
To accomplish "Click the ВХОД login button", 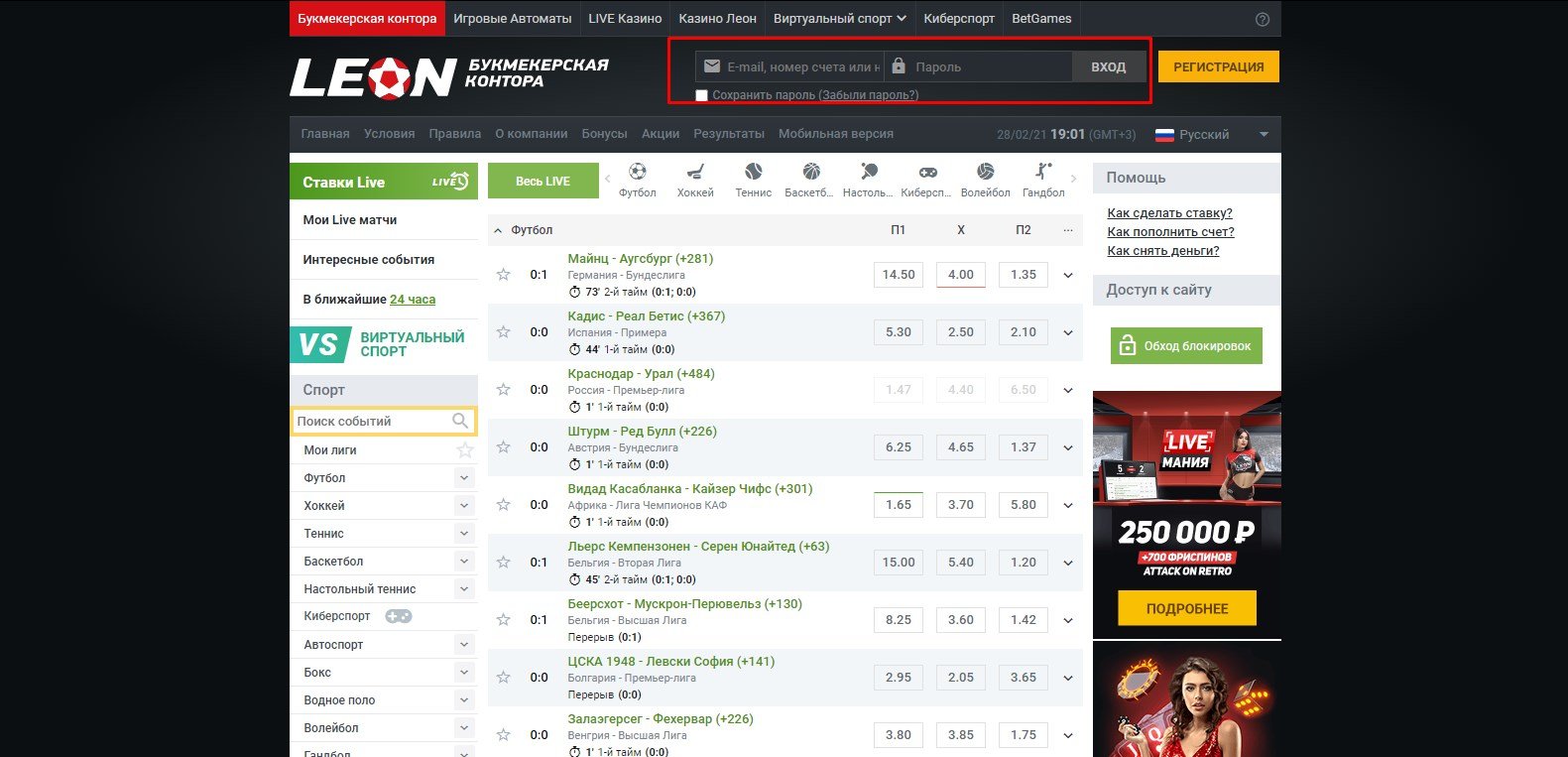I will tap(1109, 67).
